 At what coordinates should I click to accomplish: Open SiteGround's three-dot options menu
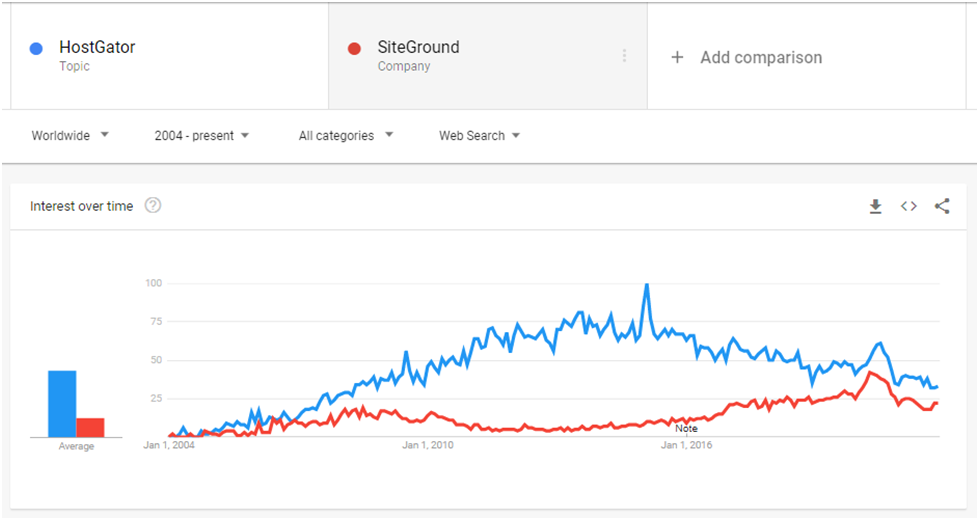click(x=624, y=56)
